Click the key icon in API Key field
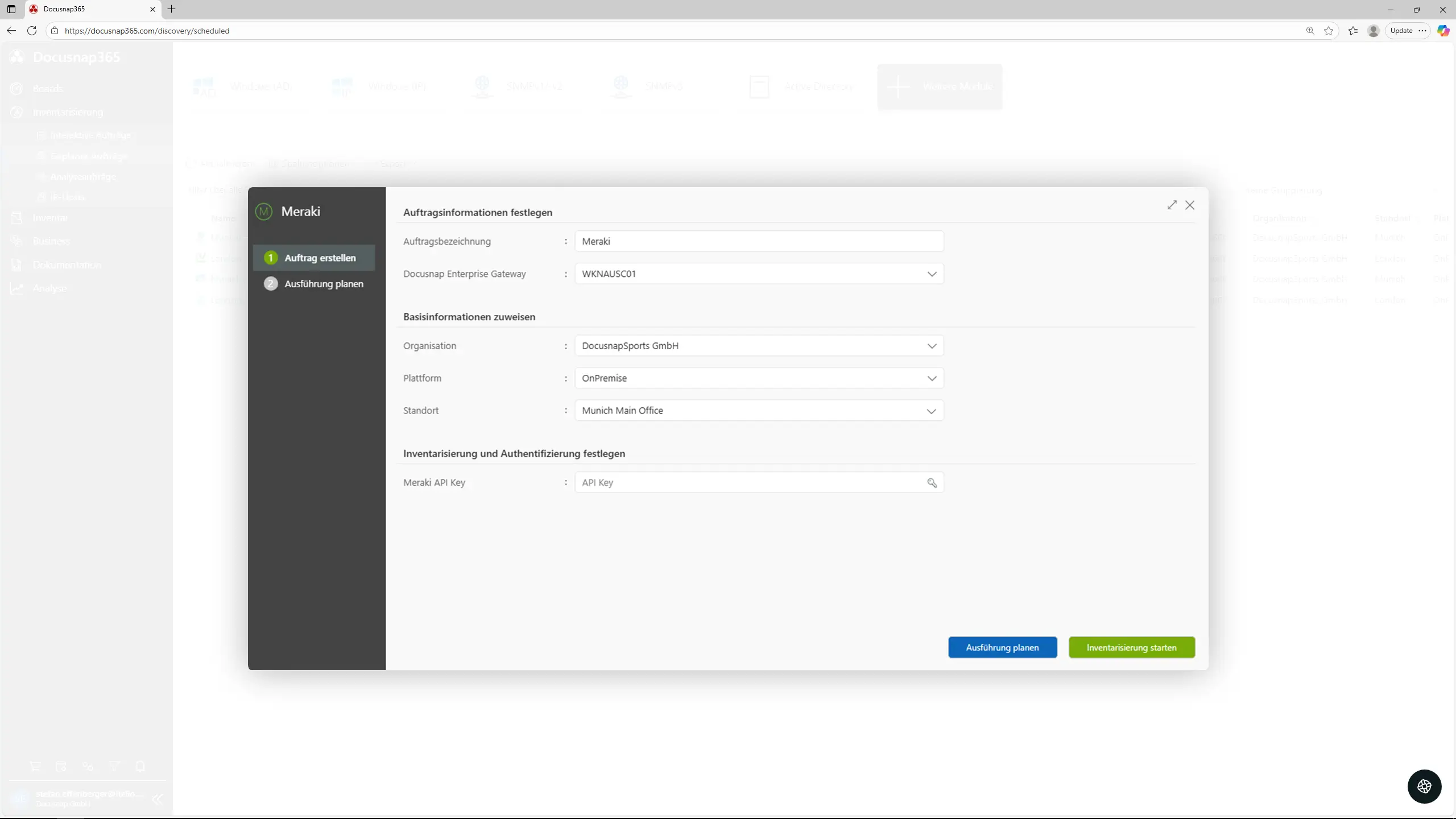This screenshot has height=819, width=1456. (932, 483)
